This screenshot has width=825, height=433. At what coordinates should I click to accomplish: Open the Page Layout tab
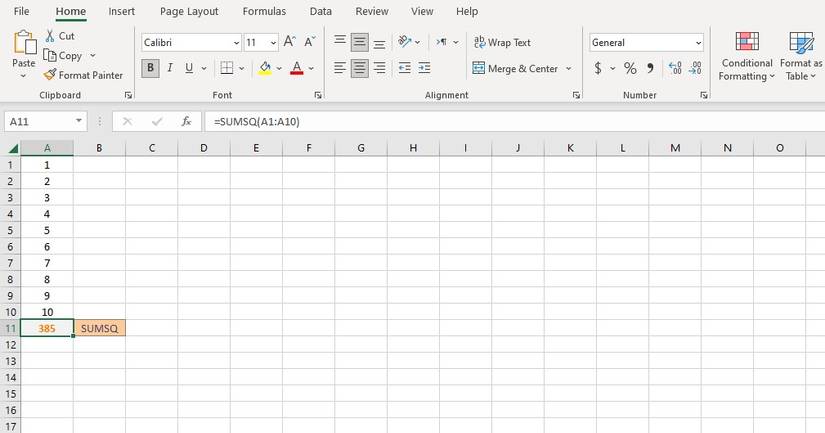click(189, 11)
